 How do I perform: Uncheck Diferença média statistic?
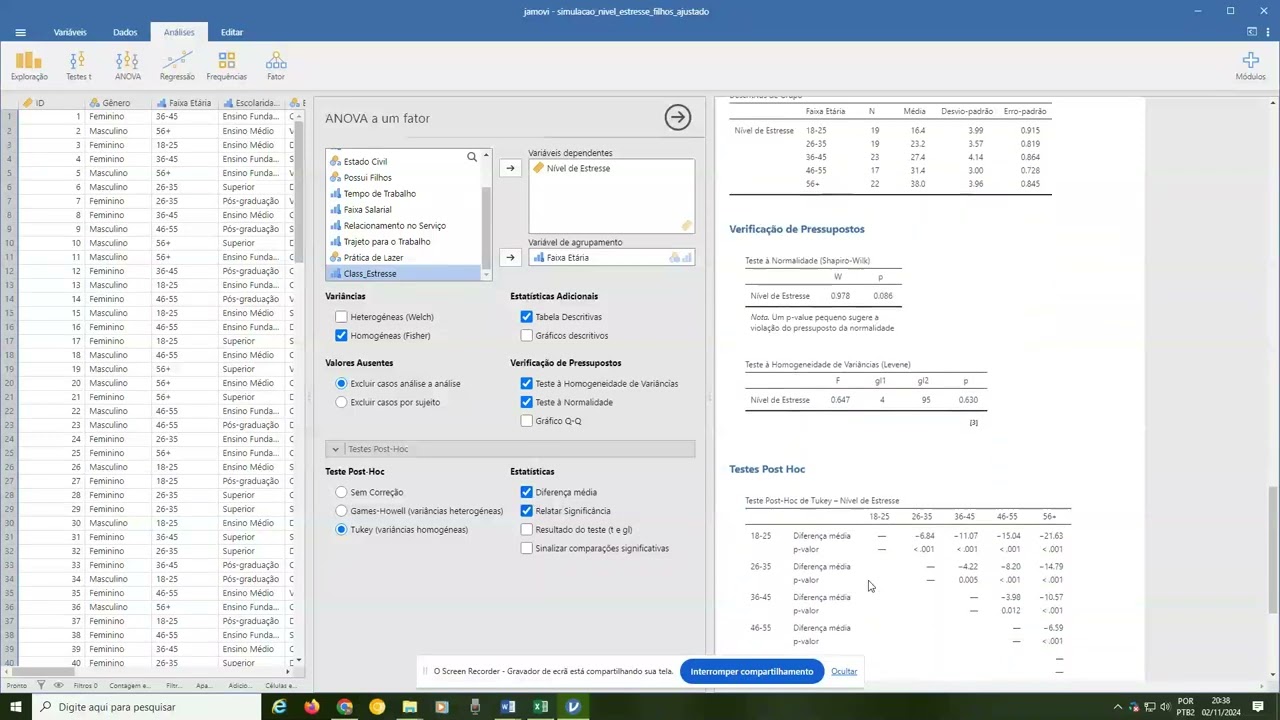(x=526, y=492)
